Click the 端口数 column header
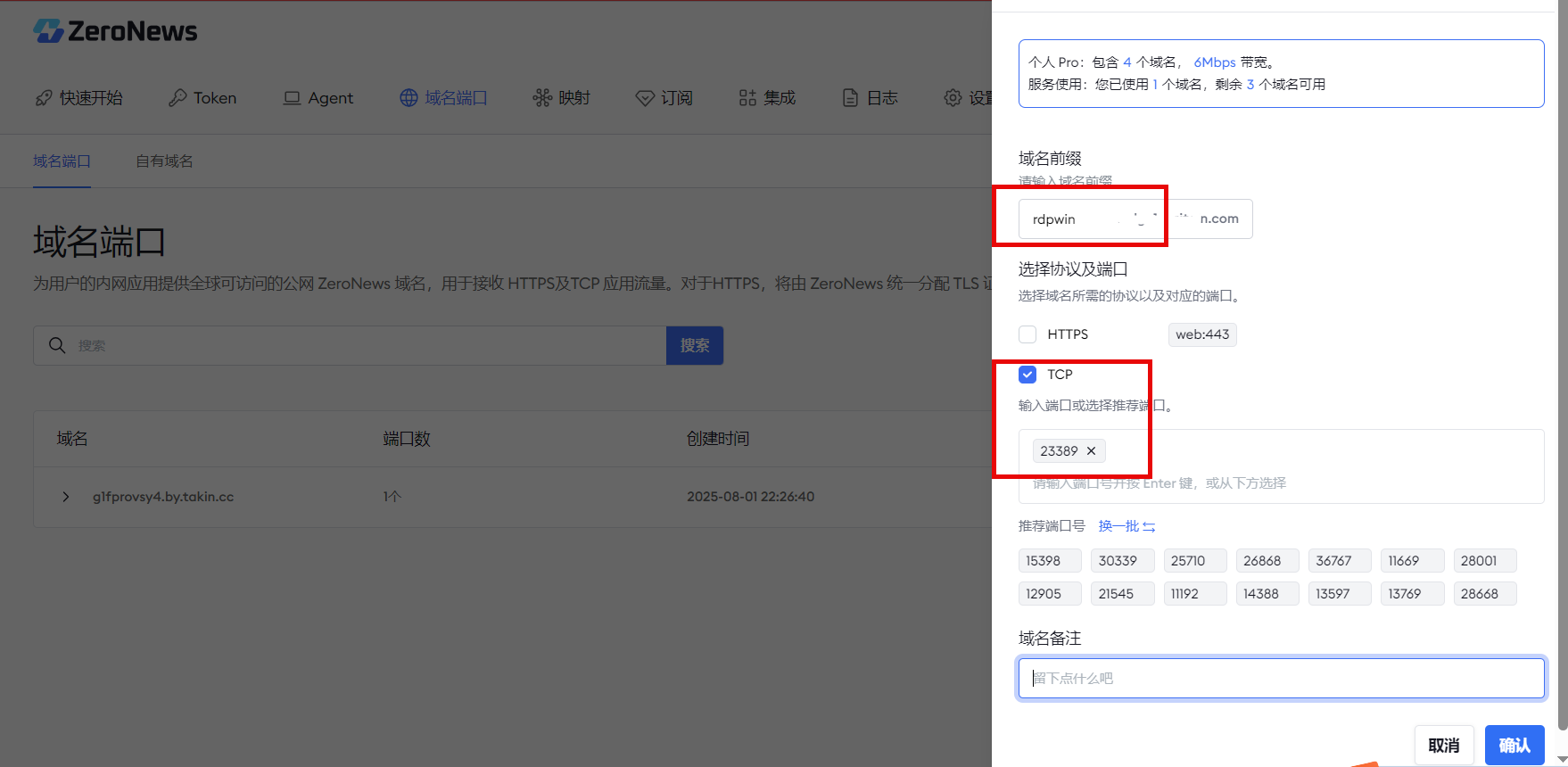Viewport: 1568px width, 767px height. (407, 439)
